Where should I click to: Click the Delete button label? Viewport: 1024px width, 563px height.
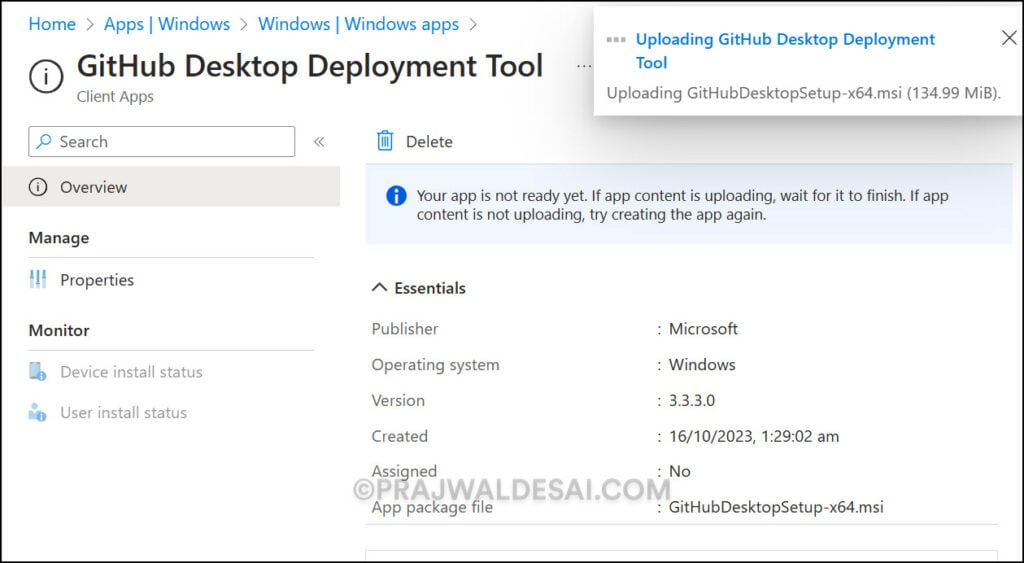point(429,142)
